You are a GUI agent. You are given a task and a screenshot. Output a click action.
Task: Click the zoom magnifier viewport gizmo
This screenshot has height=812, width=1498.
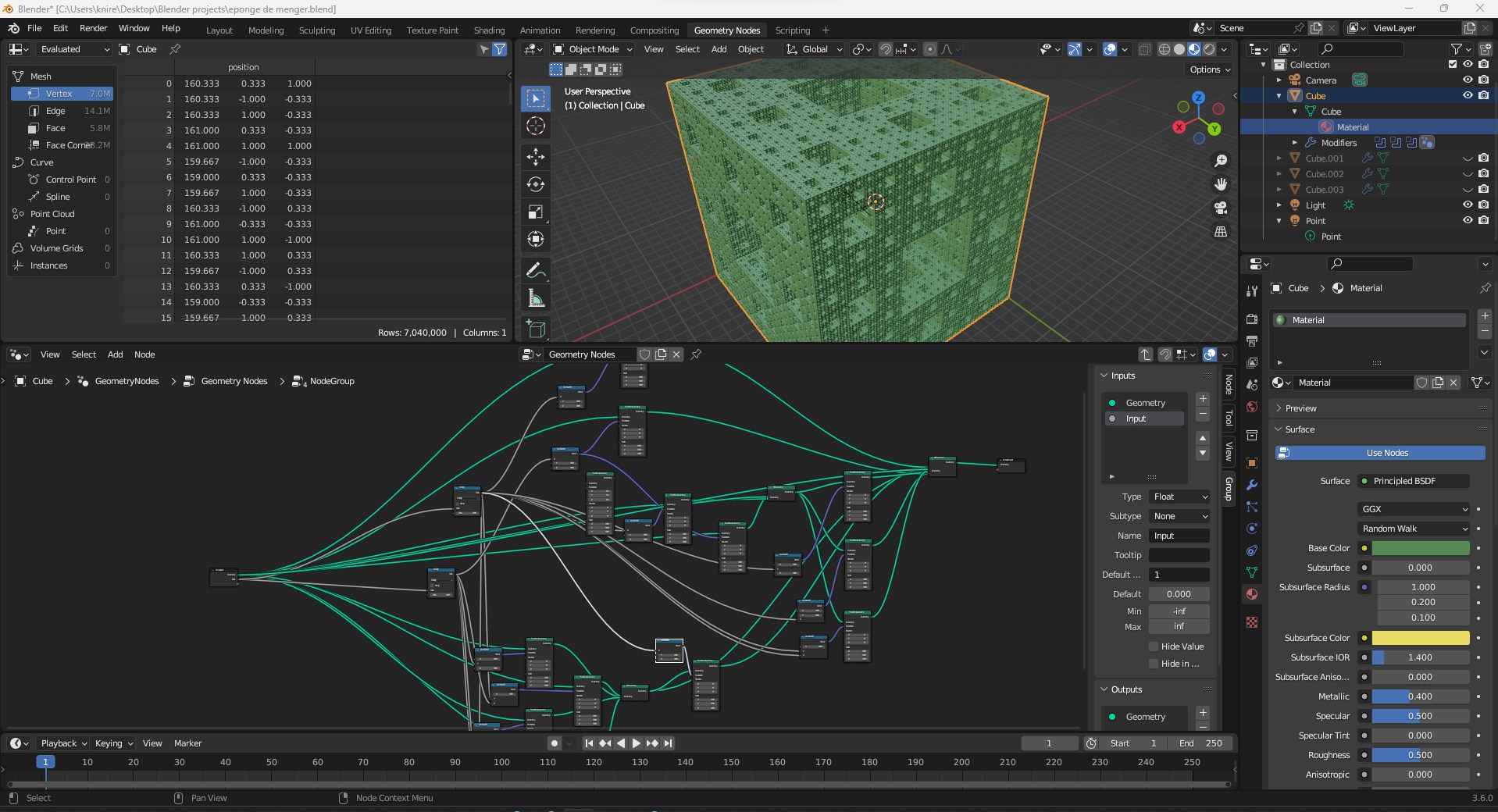coord(1220,161)
